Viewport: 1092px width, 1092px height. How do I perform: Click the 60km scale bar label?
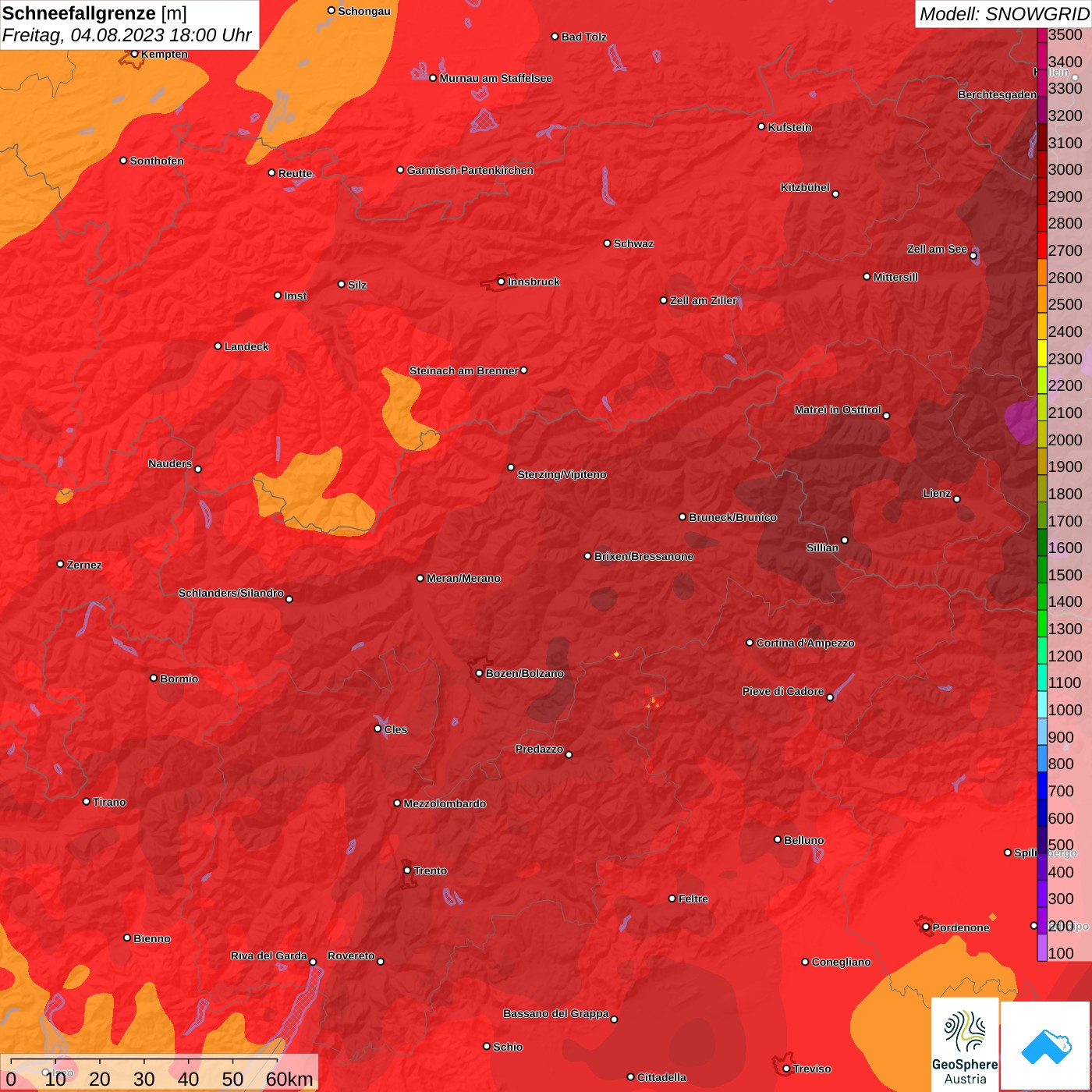[x=289, y=1079]
